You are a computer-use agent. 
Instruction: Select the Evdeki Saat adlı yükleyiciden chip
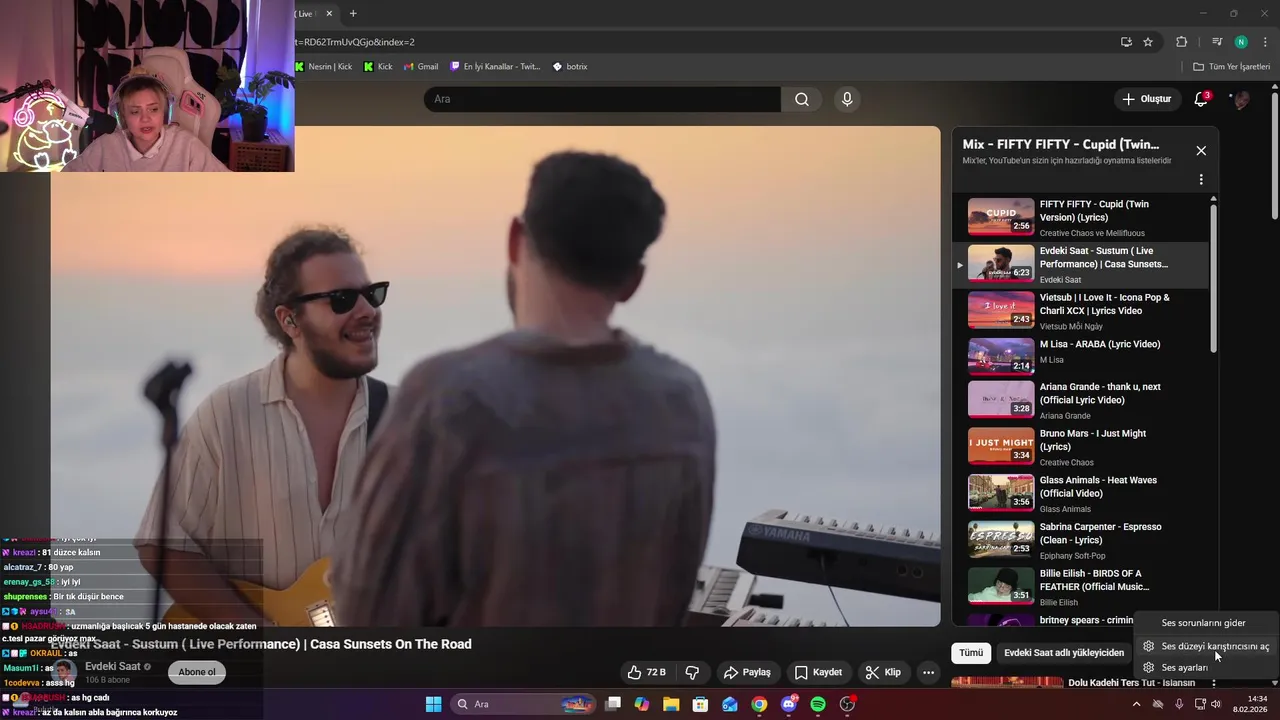(x=1064, y=653)
